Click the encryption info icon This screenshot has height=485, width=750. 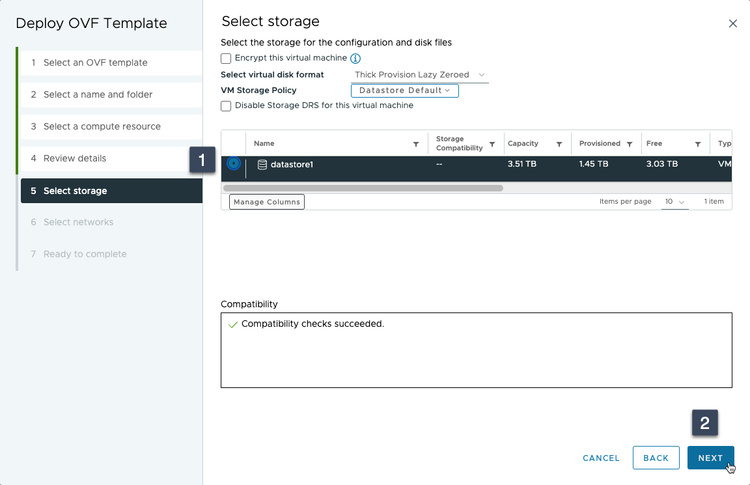coord(355,59)
